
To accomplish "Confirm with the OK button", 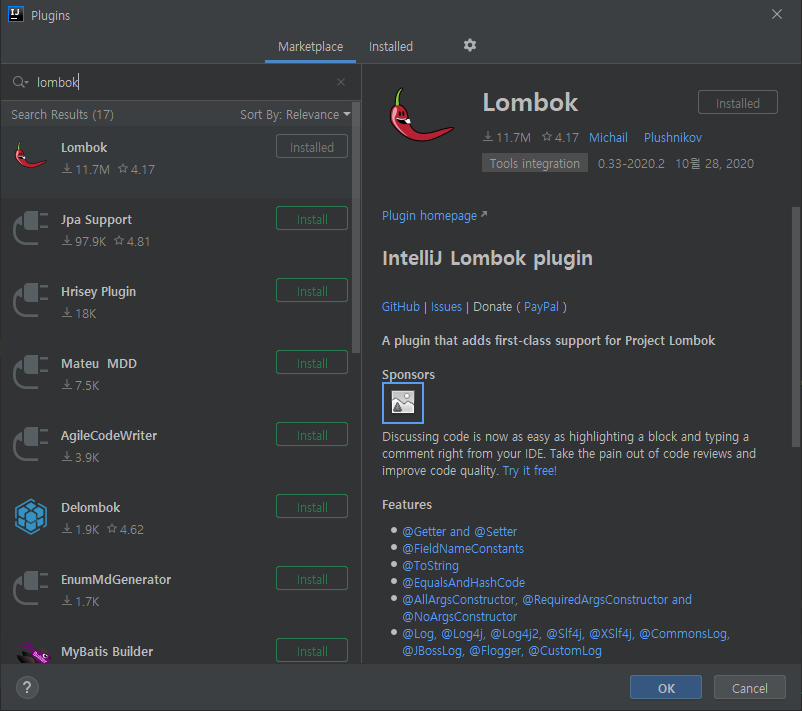I will (x=666, y=688).
